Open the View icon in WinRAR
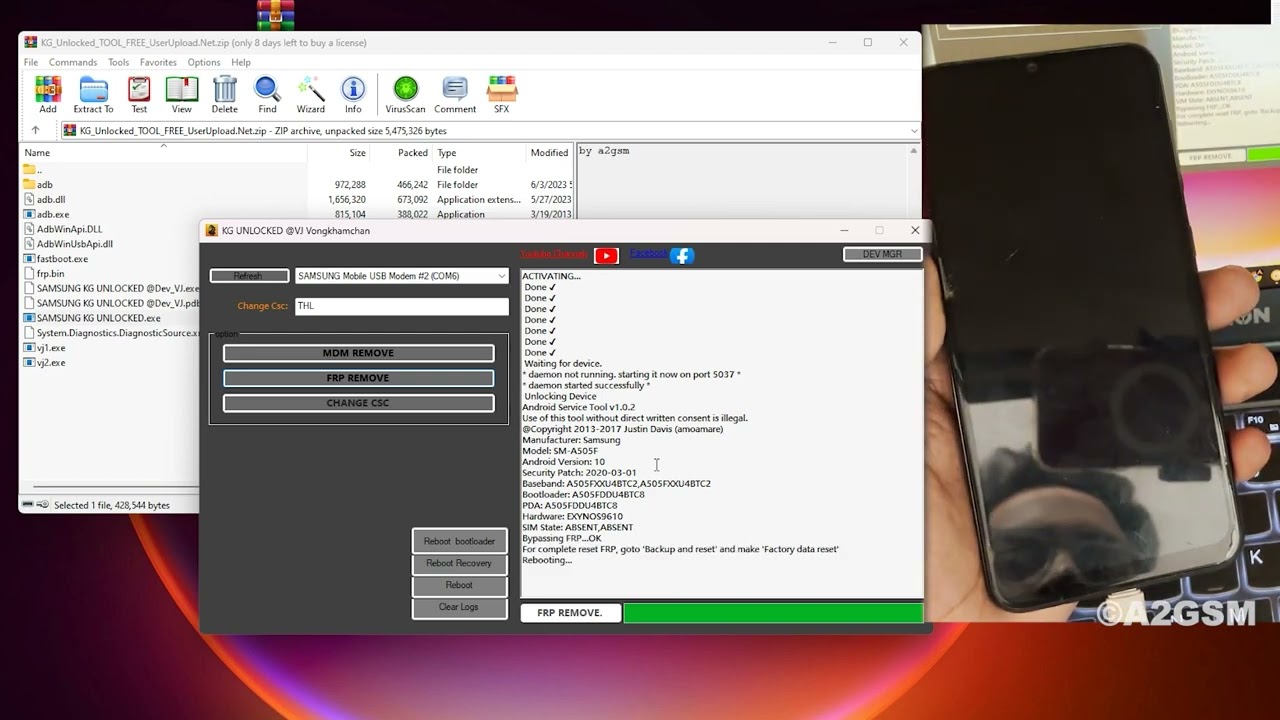Screen dimensions: 1280x720 181,95
